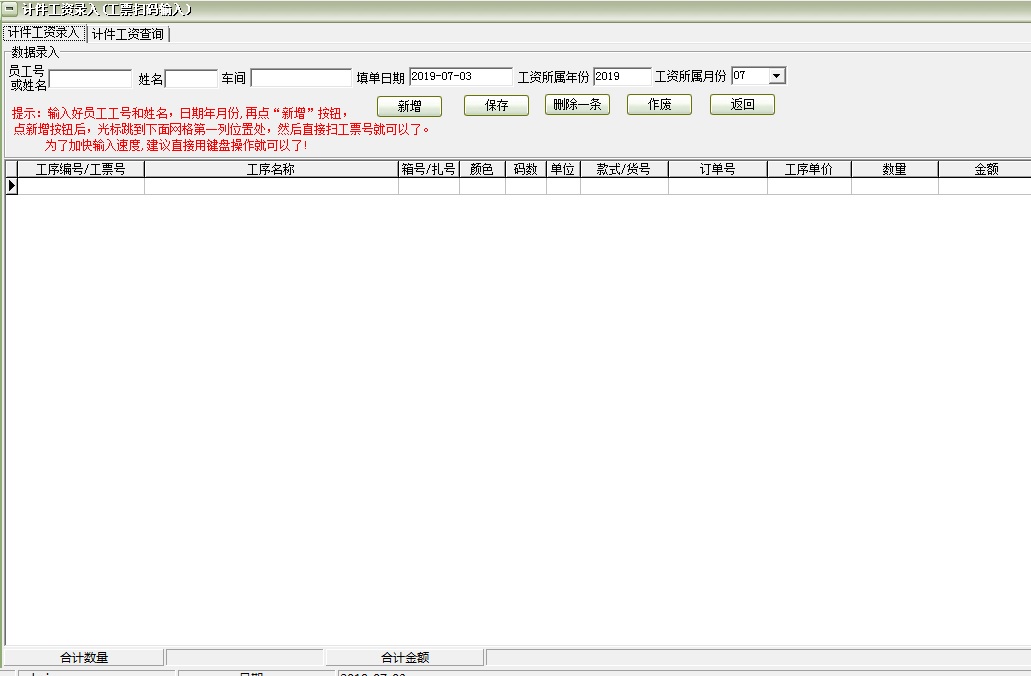Select the 工序名称 column header
Viewport: 1031px width, 676px height.
(x=271, y=169)
